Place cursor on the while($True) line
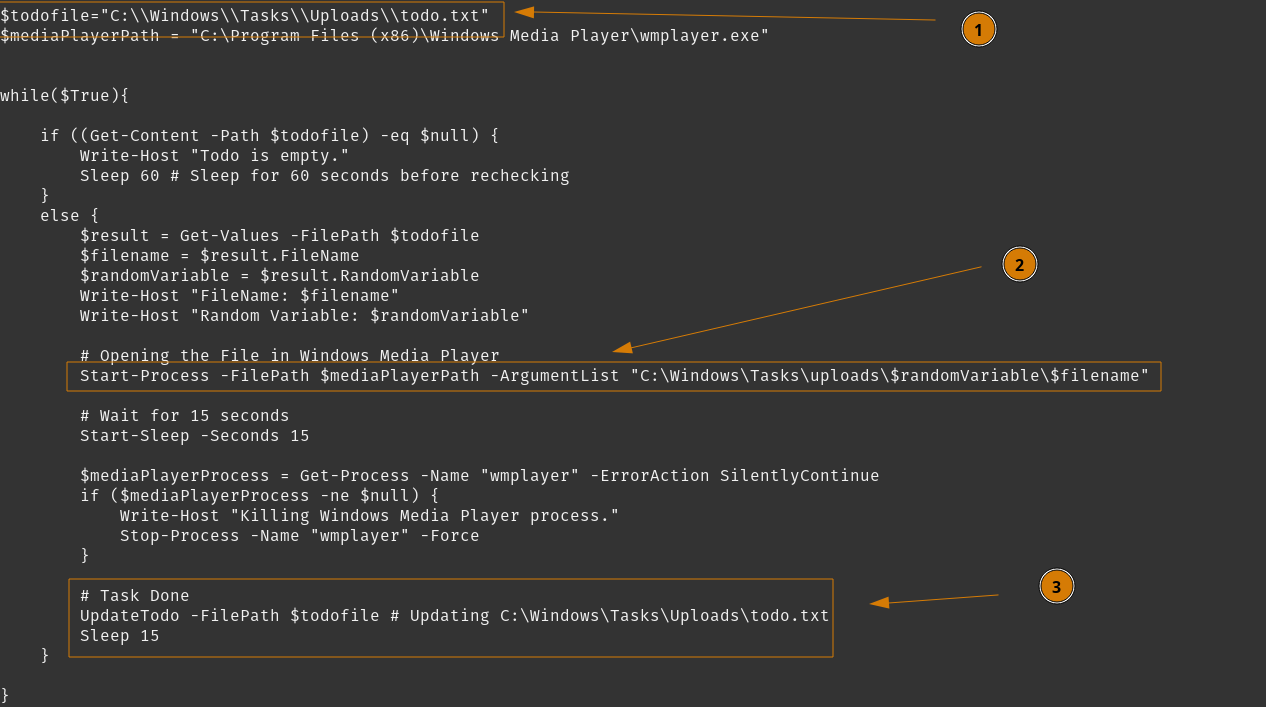Viewport: 1266px width, 707px height. 65,96
